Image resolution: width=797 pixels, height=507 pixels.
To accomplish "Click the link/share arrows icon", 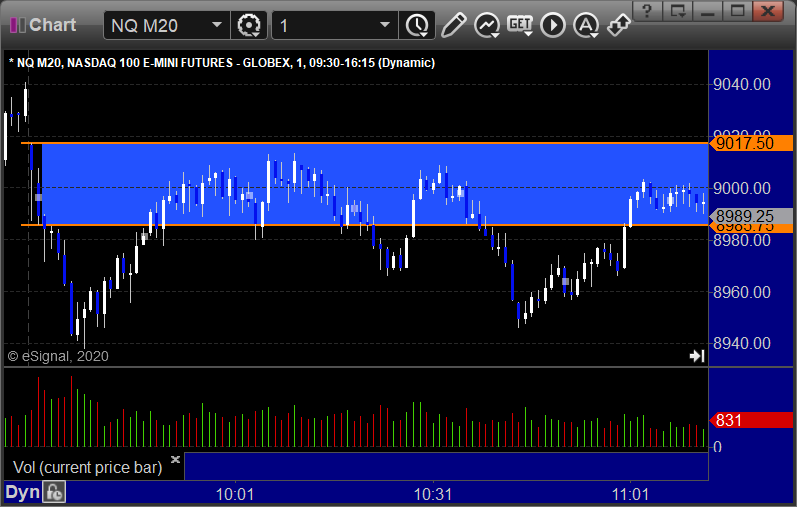I will (x=619, y=25).
